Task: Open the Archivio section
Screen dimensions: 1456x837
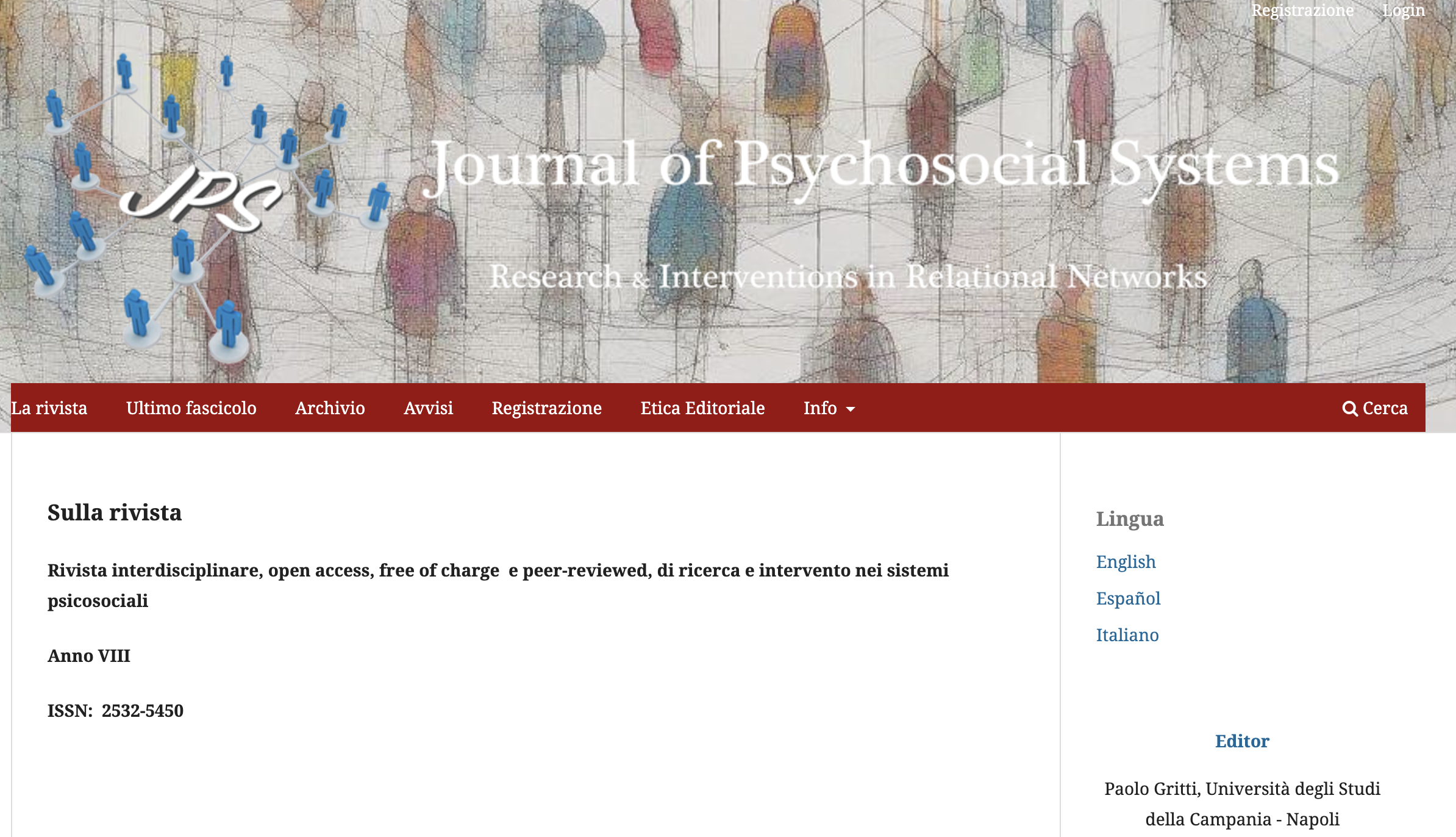Action: pyautogui.click(x=330, y=408)
